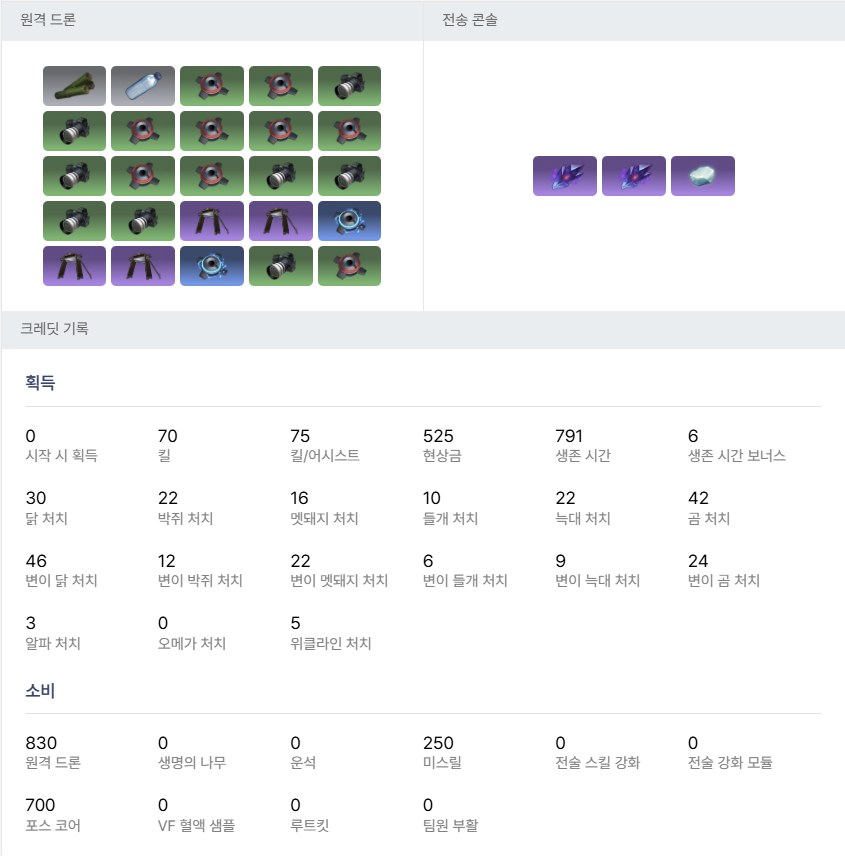Click the 생명의 나무 label
Viewport: 845px width, 856px height.
pos(192,763)
